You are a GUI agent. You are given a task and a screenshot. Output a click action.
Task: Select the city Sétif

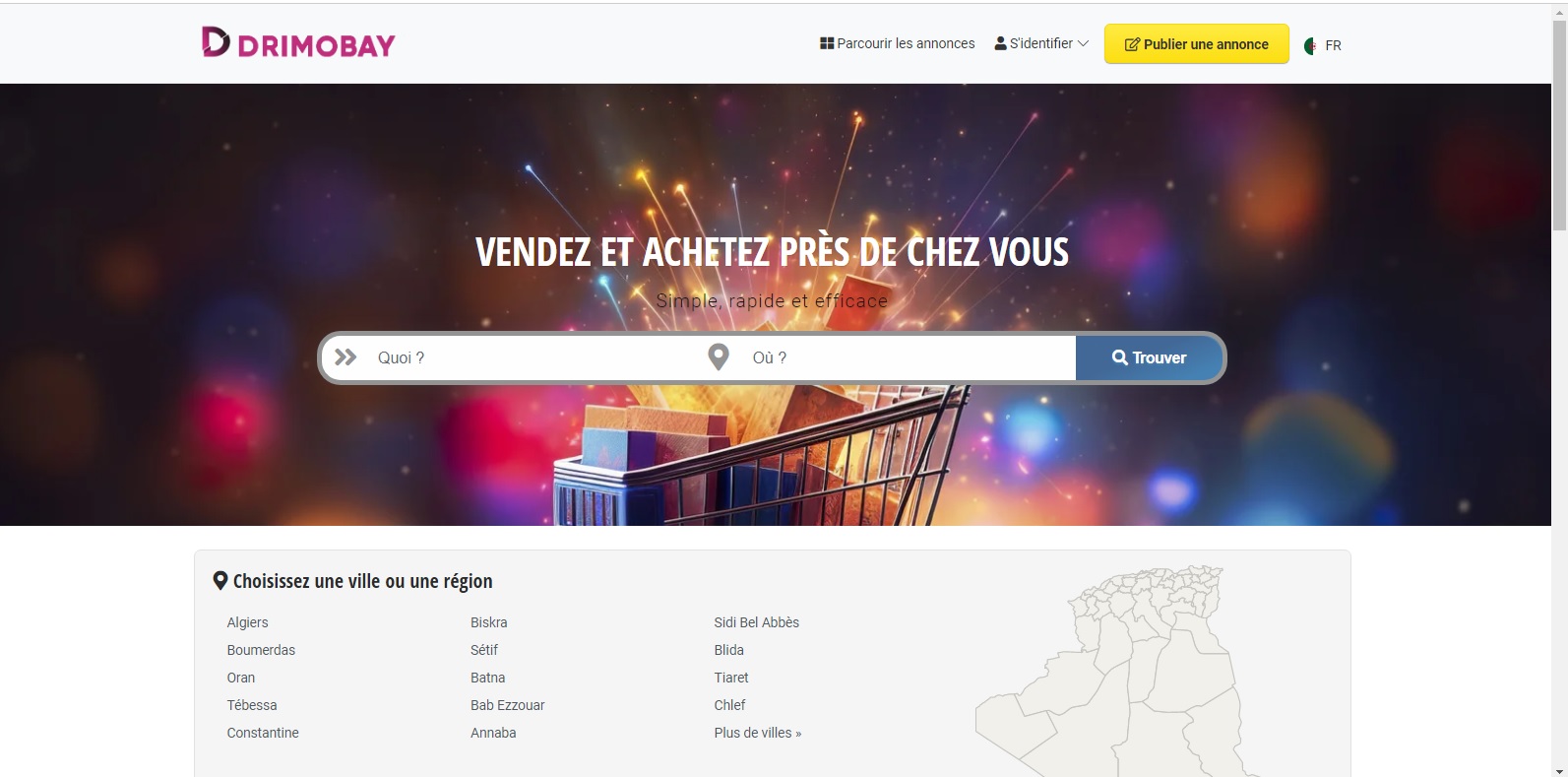click(484, 650)
